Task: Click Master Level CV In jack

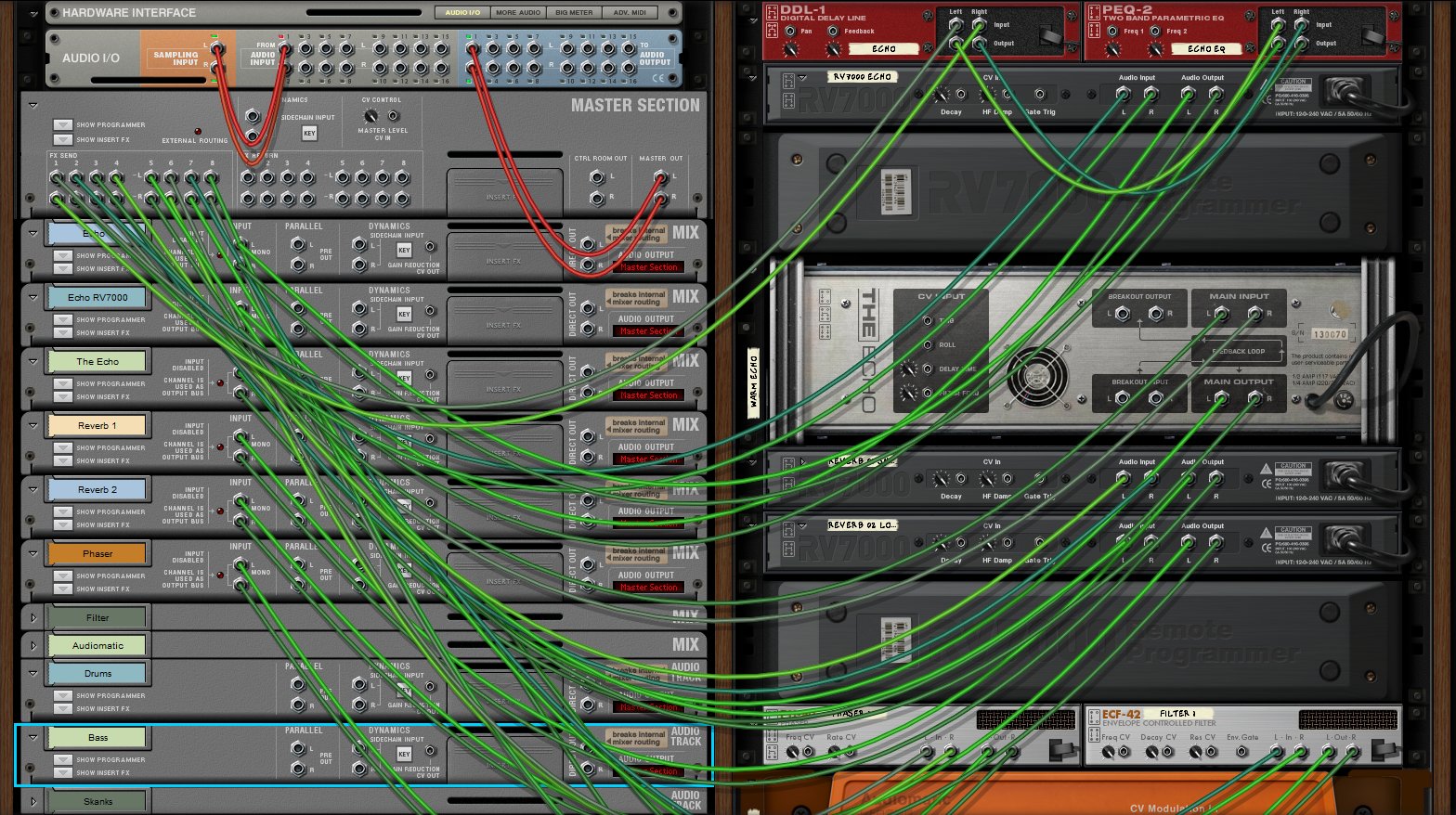Action: tap(394, 116)
